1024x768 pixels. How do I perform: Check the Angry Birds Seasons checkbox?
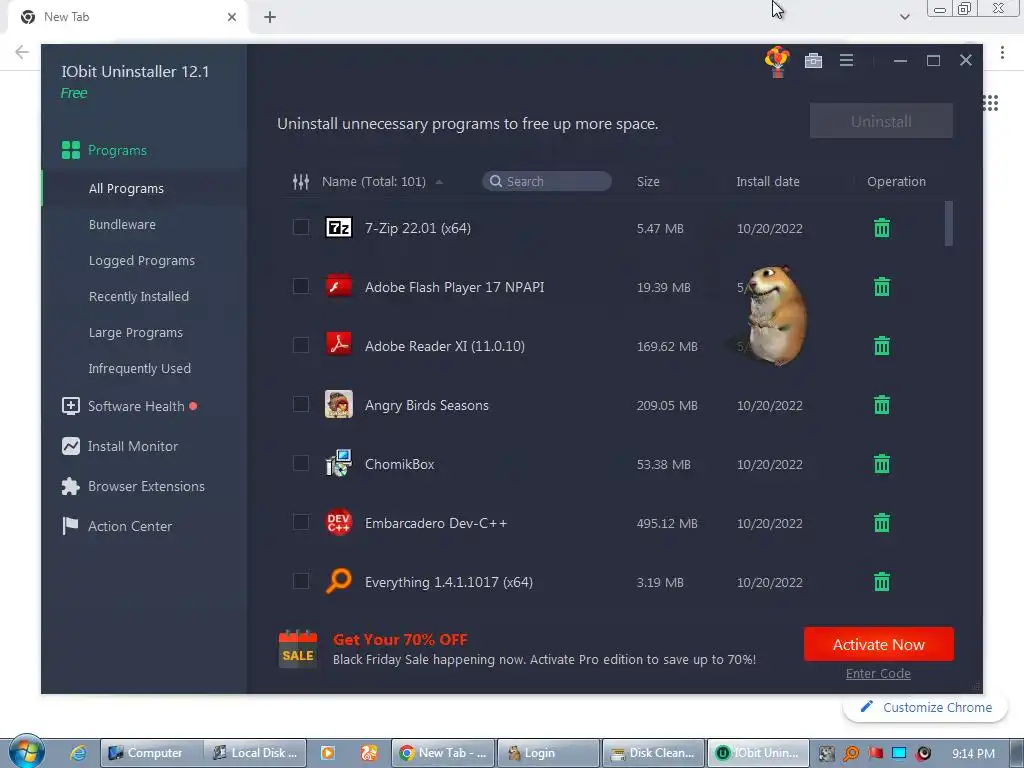[x=300, y=404]
